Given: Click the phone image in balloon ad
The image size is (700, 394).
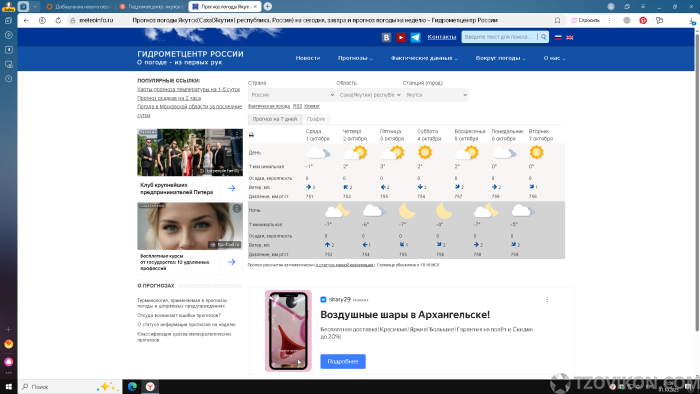Looking at the screenshot, I should pyautogui.click(x=288, y=331).
